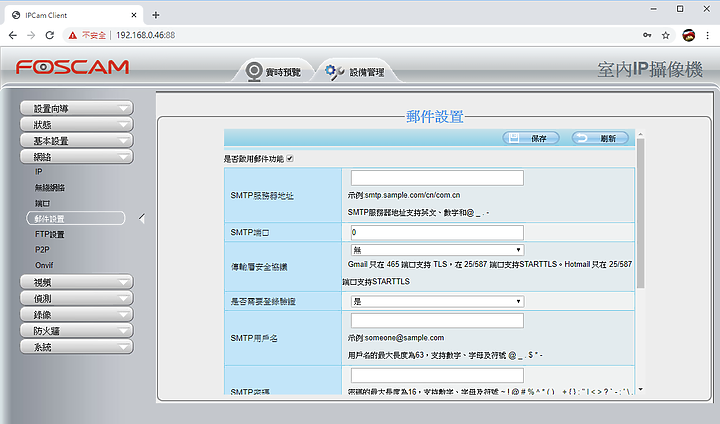Expand the status menu (狀態)
Viewport: 720px width, 424px height.
click(77, 124)
